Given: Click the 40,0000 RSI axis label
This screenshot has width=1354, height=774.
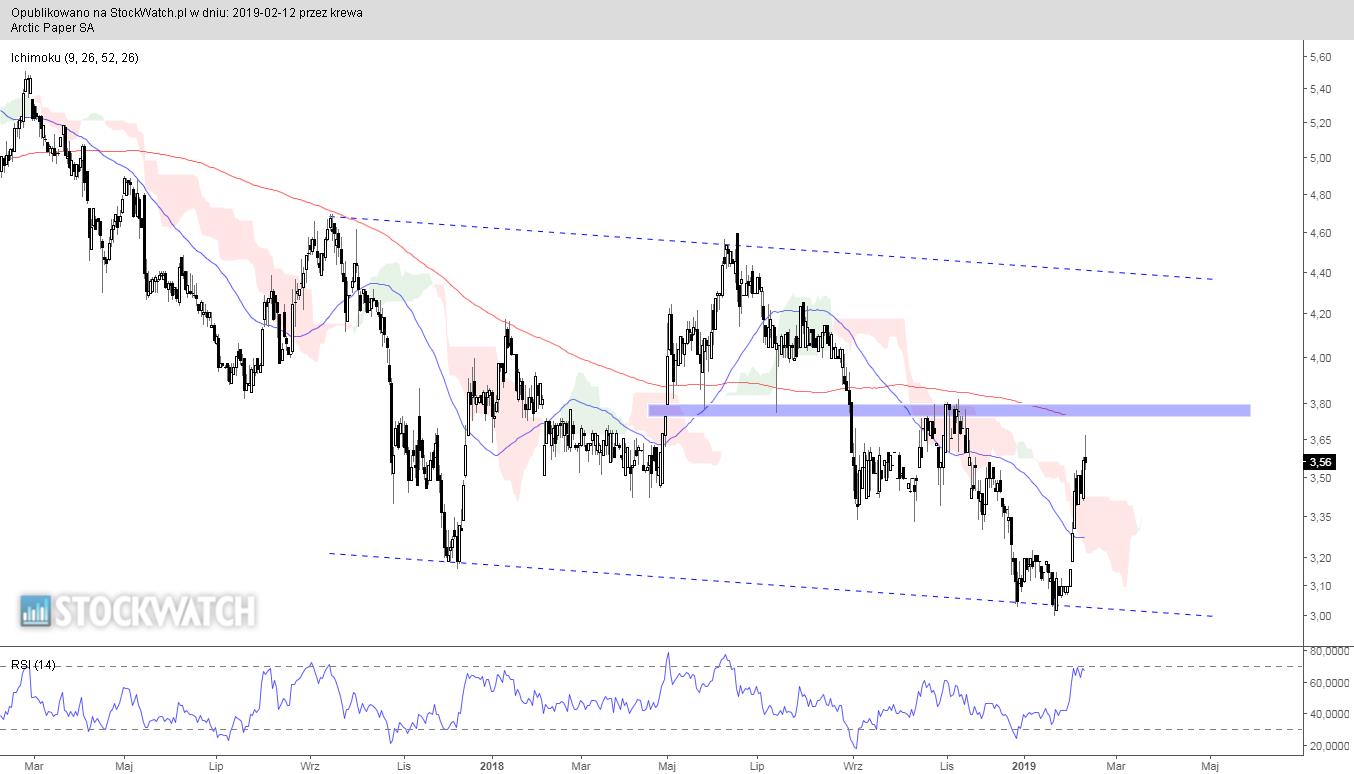Looking at the screenshot, I should tap(1329, 714).
